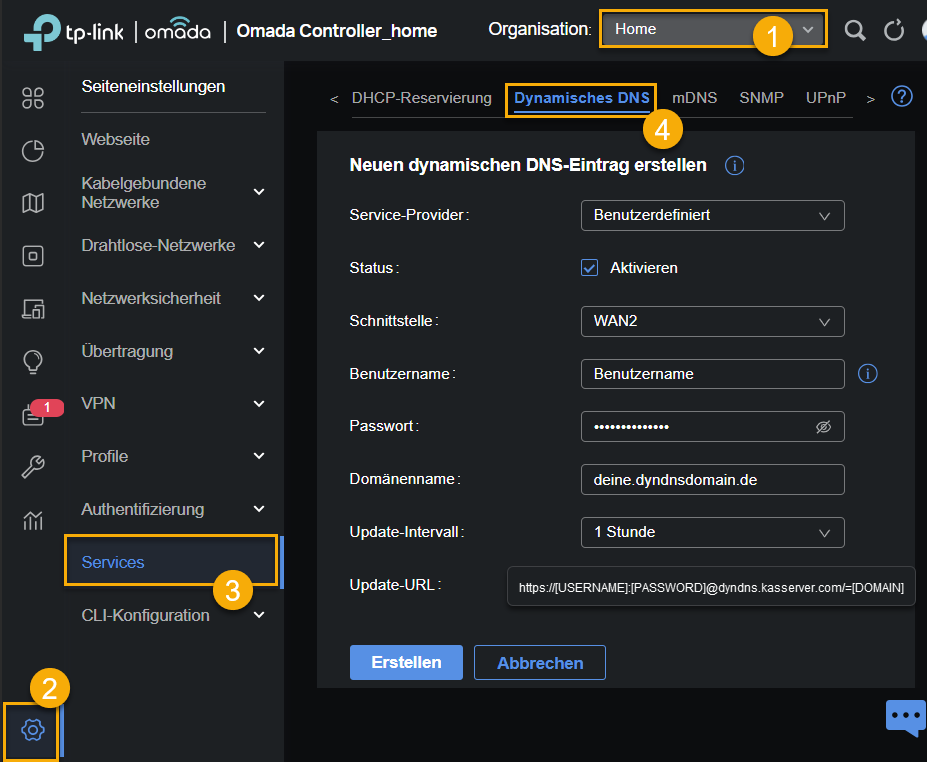The width and height of the screenshot is (927, 762).
Task: Open the Insights lightbulb icon
Action: (33, 361)
